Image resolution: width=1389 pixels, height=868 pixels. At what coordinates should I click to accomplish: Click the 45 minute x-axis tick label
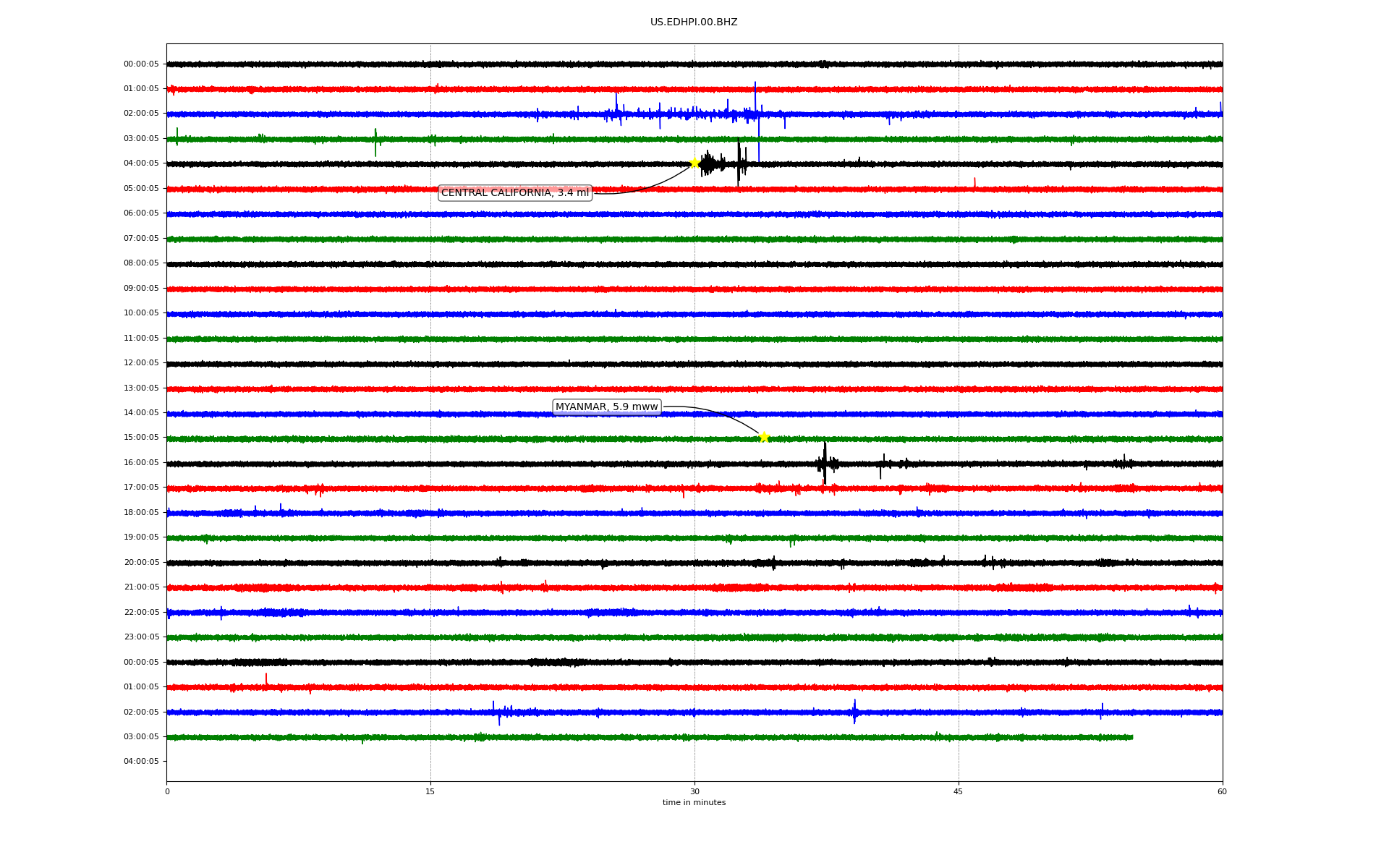tap(958, 791)
